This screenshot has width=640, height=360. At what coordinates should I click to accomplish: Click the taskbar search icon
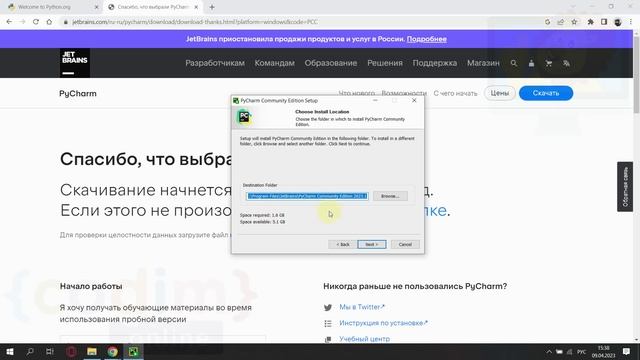point(30,351)
